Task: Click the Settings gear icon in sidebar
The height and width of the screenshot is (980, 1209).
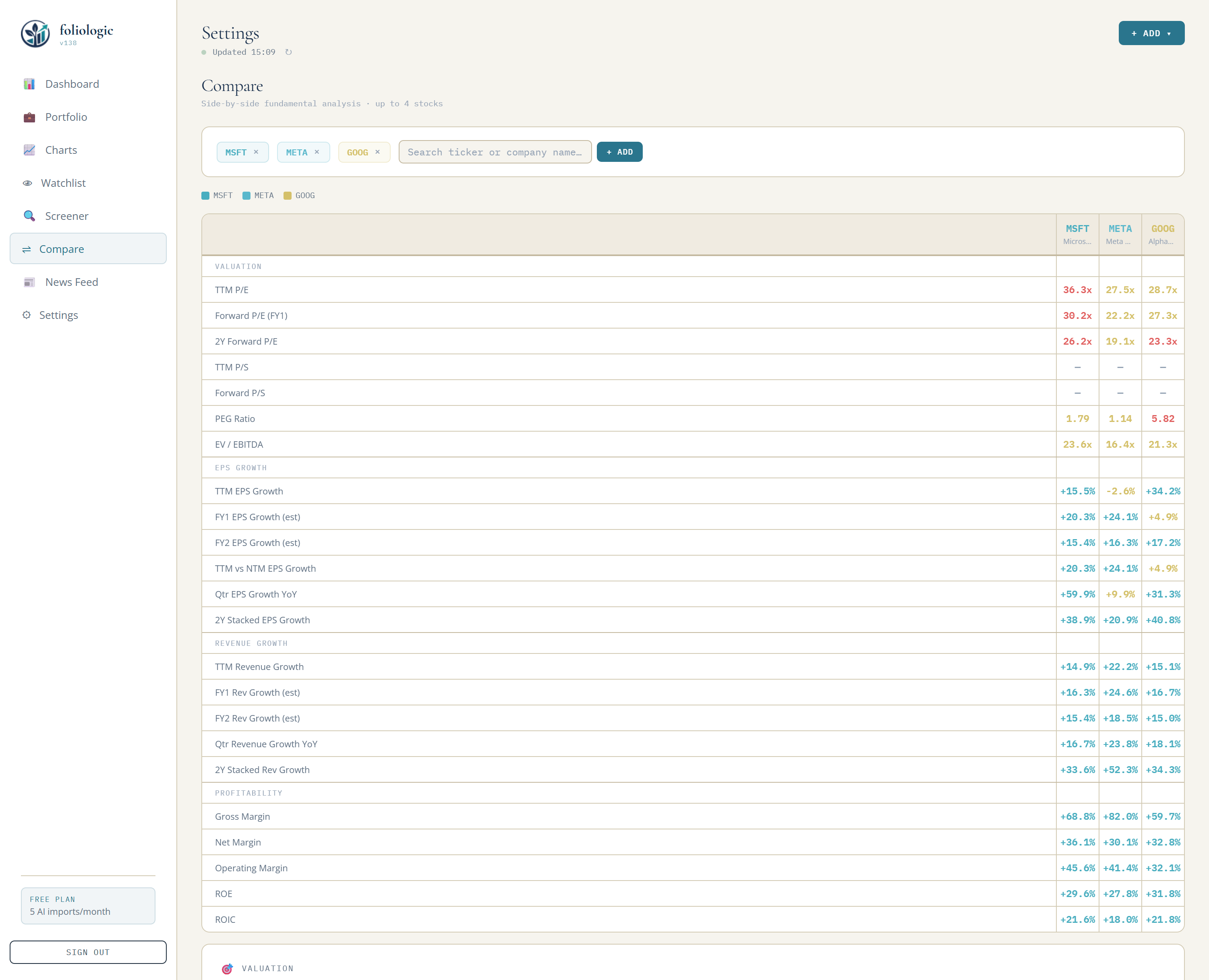Action: pyautogui.click(x=27, y=315)
